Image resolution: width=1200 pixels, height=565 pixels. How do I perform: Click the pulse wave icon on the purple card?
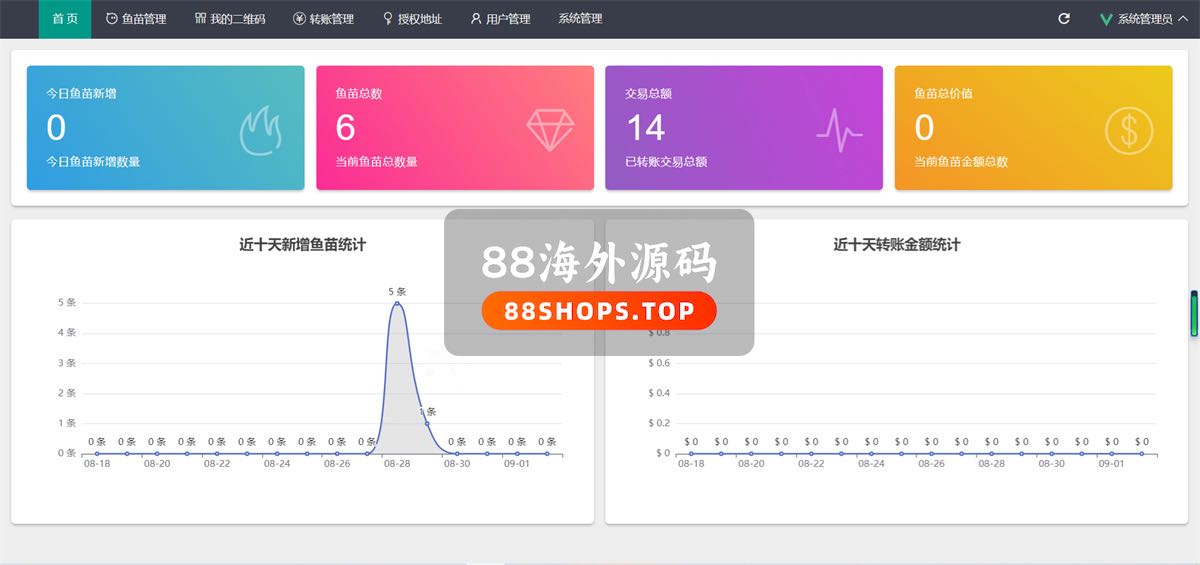pyautogui.click(x=839, y=130)
